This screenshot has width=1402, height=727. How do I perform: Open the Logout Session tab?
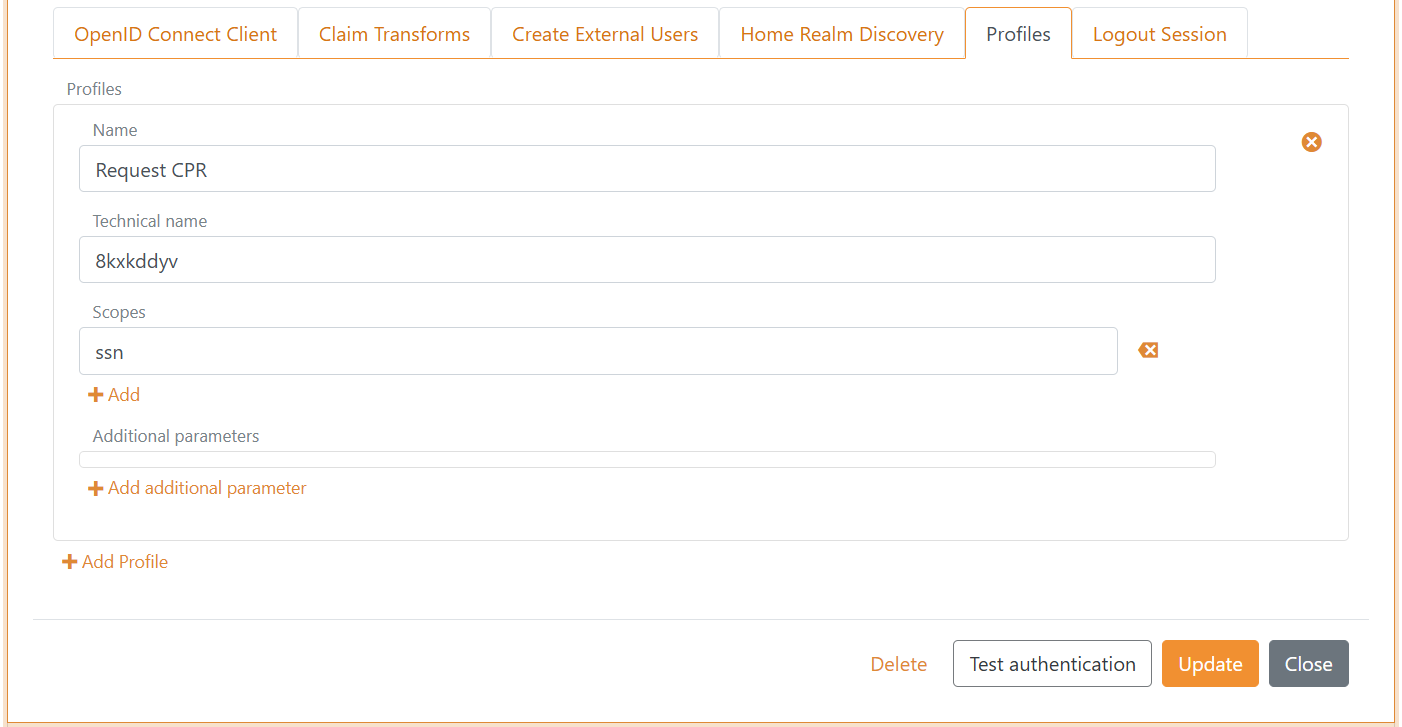1159,33
